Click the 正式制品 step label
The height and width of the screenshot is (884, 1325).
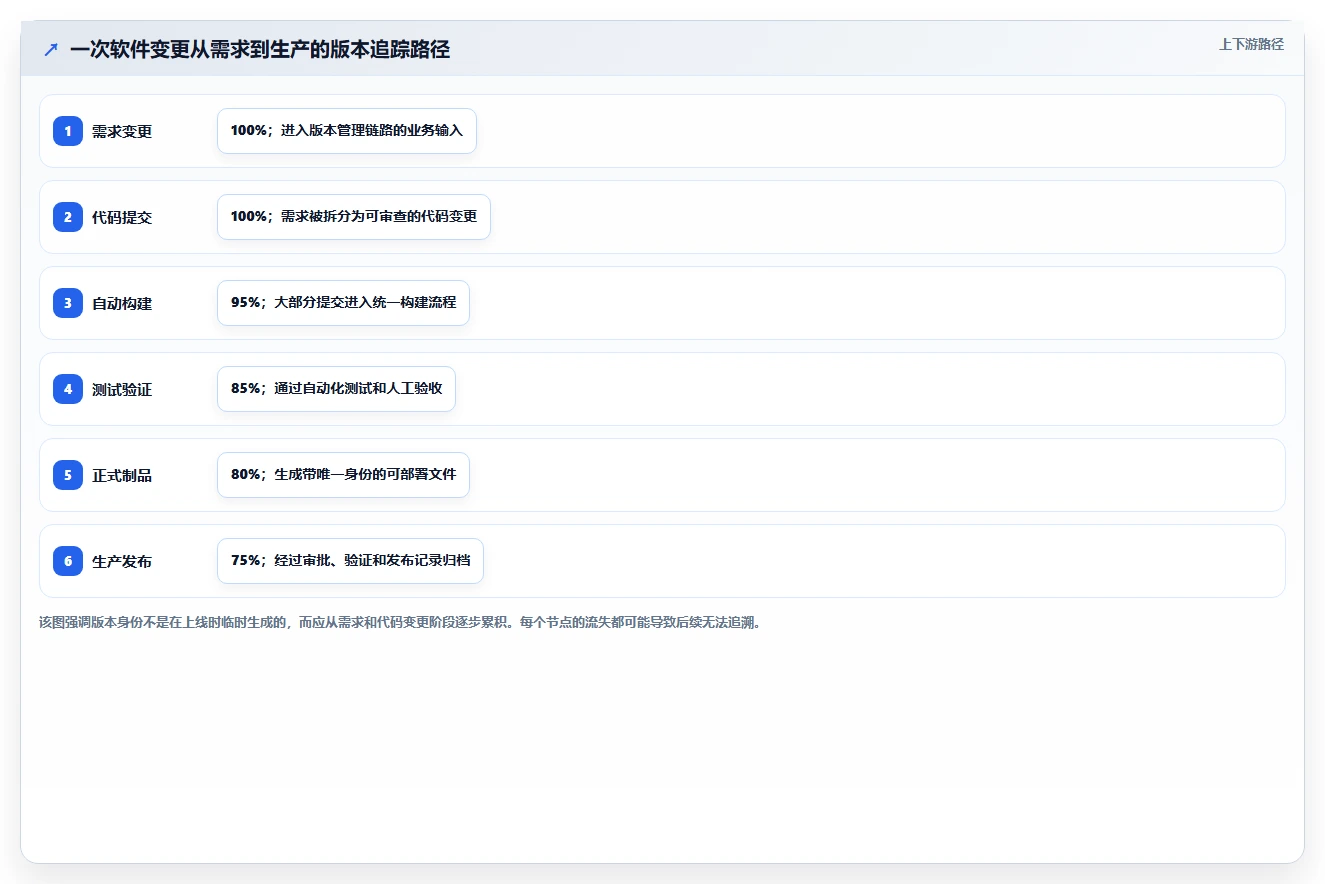[x=122, y=476]
